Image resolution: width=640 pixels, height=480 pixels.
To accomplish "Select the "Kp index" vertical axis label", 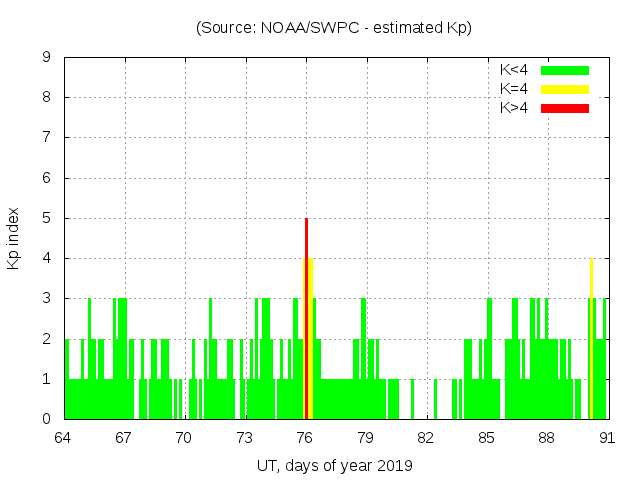I will [14, 238].
